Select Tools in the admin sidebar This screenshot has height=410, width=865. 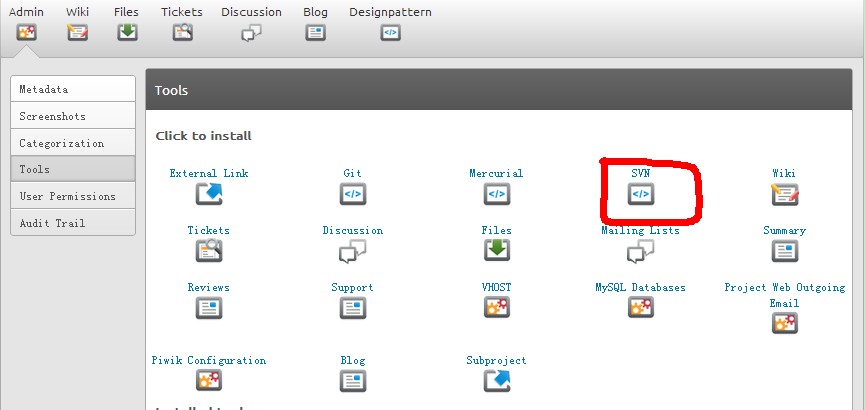[x=73, y=169]
